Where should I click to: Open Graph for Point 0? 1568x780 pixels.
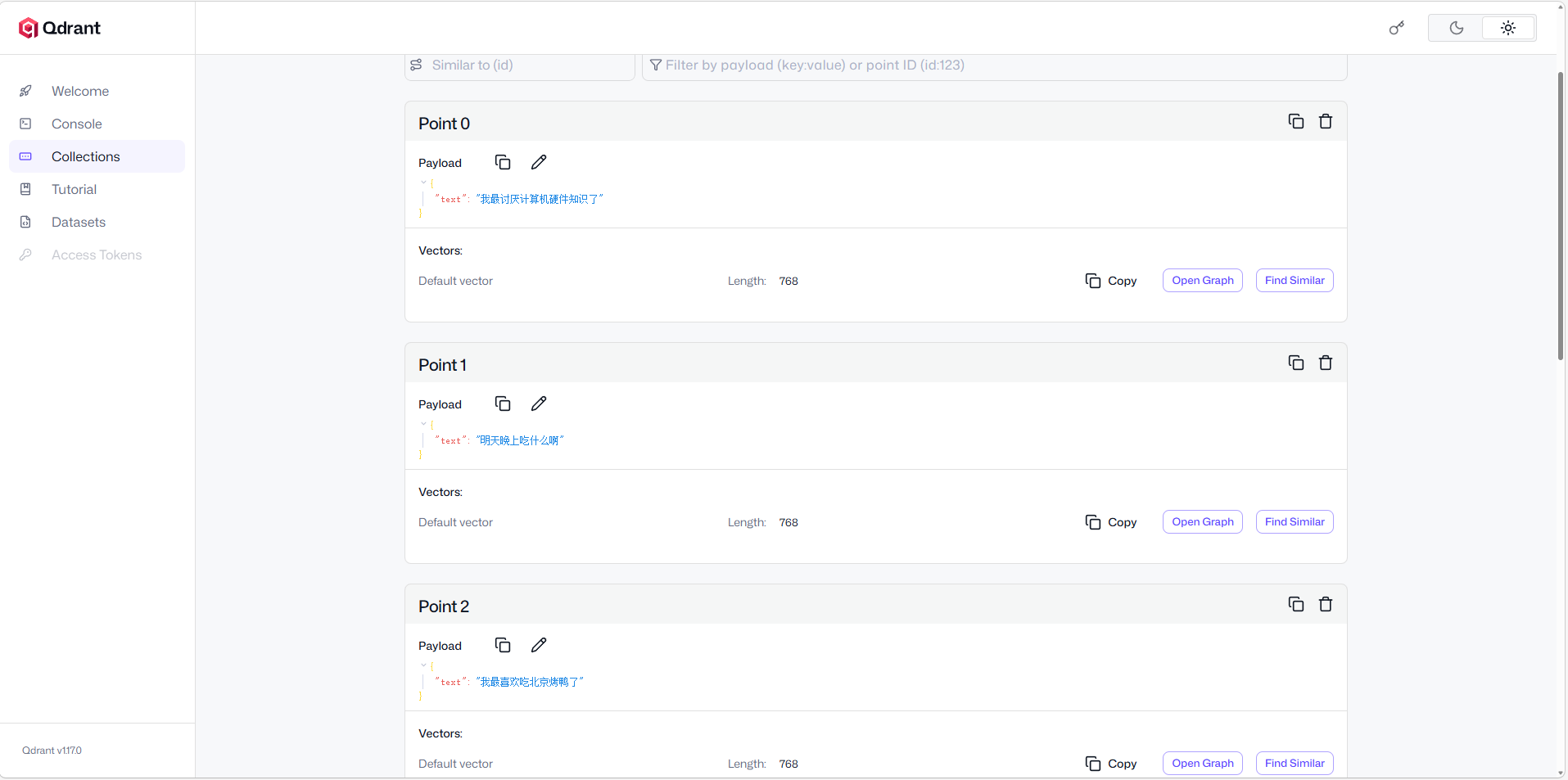[1203, 280]
